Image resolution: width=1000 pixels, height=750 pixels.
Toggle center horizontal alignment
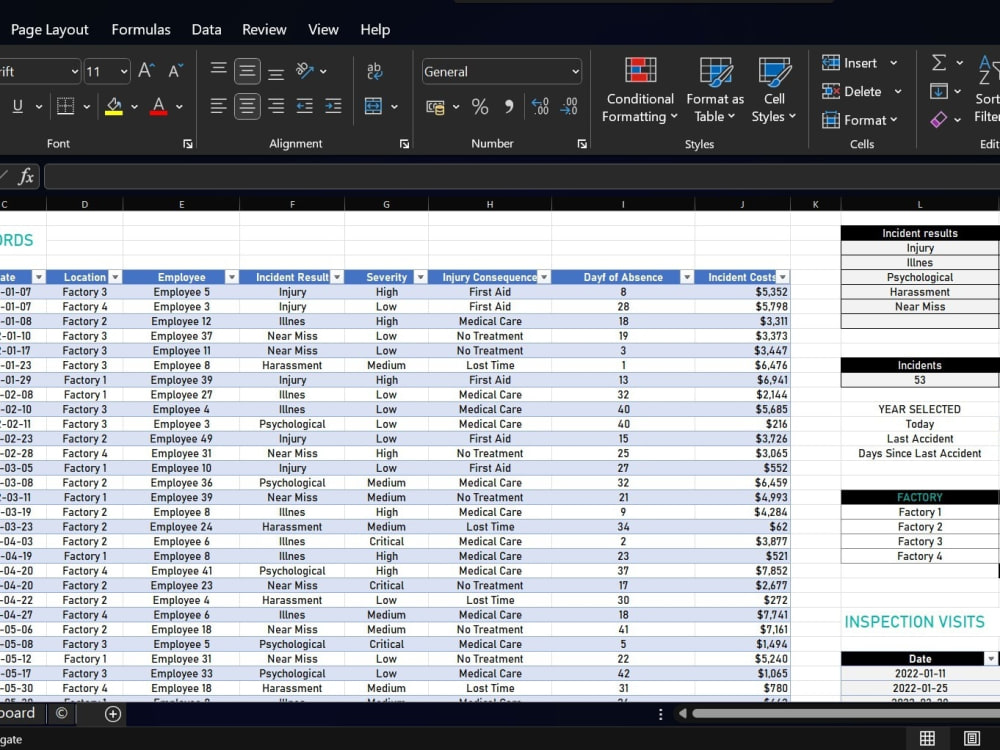pyautogui.click(x=247, y=106)
